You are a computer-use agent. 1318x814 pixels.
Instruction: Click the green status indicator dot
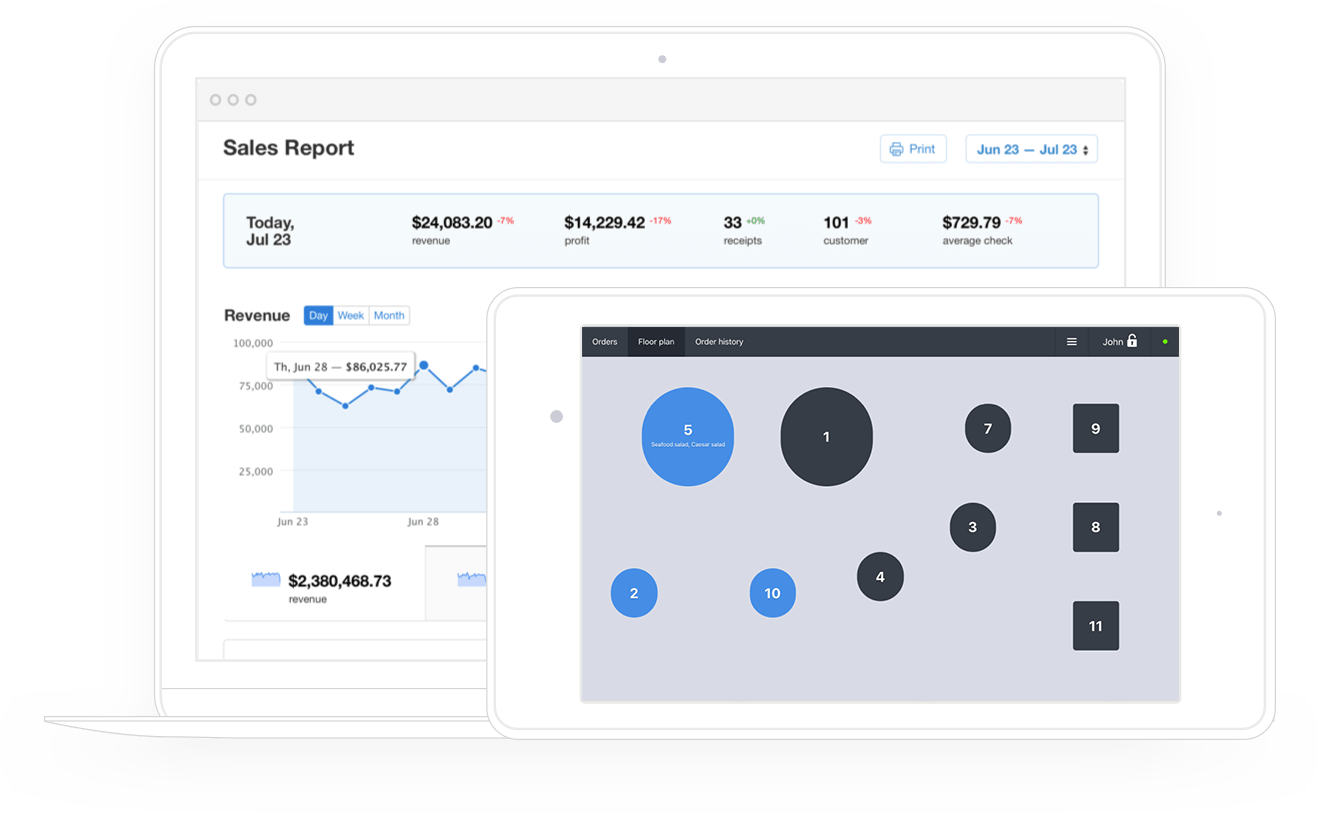[x=1163, y=341]
